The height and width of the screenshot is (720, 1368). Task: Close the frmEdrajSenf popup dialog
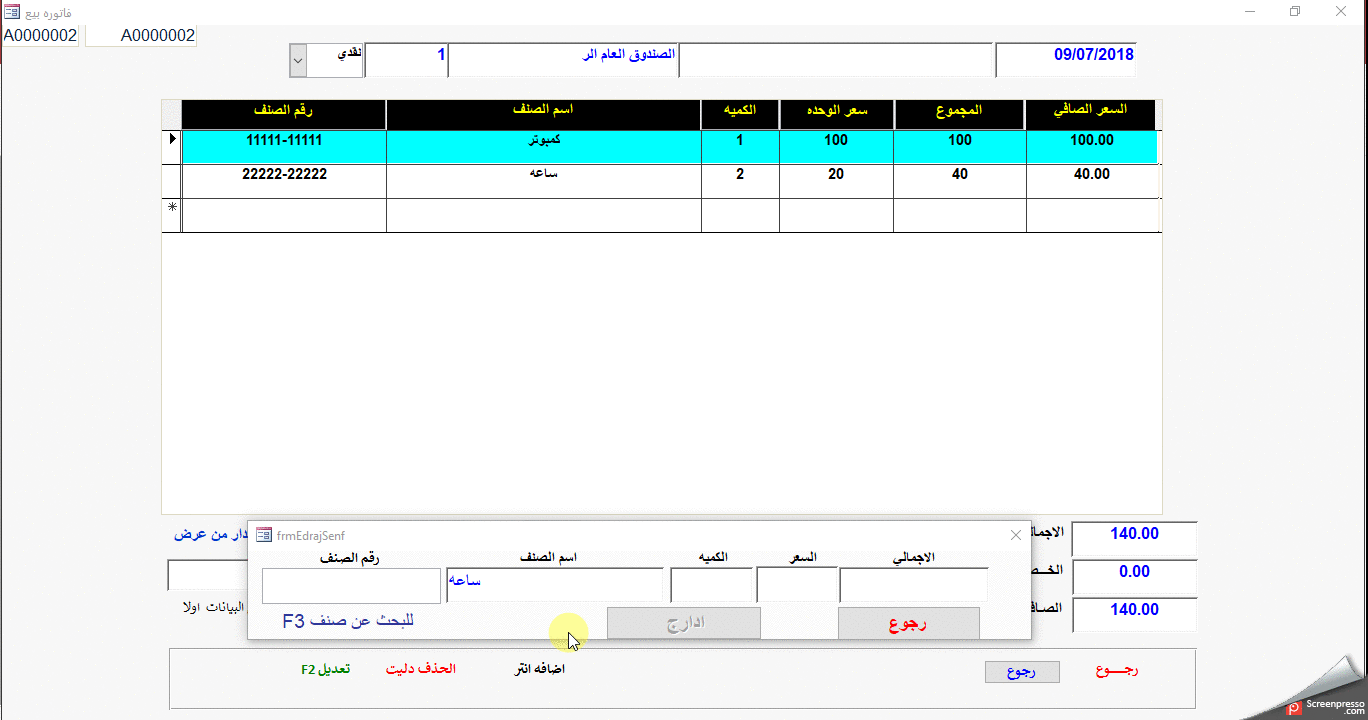(x=1016, y=535)
